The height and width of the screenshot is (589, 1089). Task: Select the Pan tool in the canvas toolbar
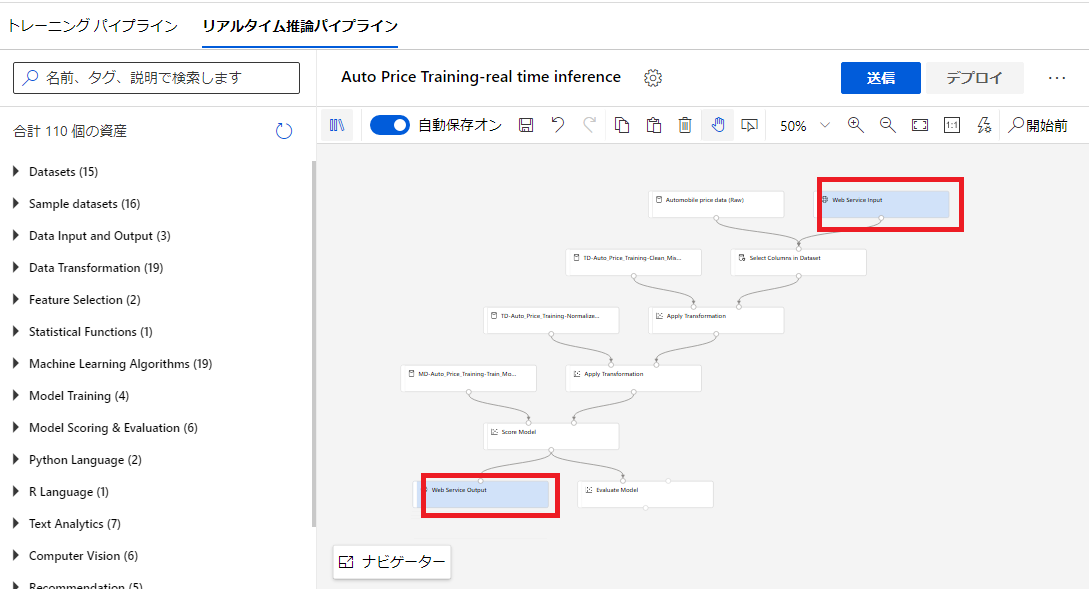718,124
